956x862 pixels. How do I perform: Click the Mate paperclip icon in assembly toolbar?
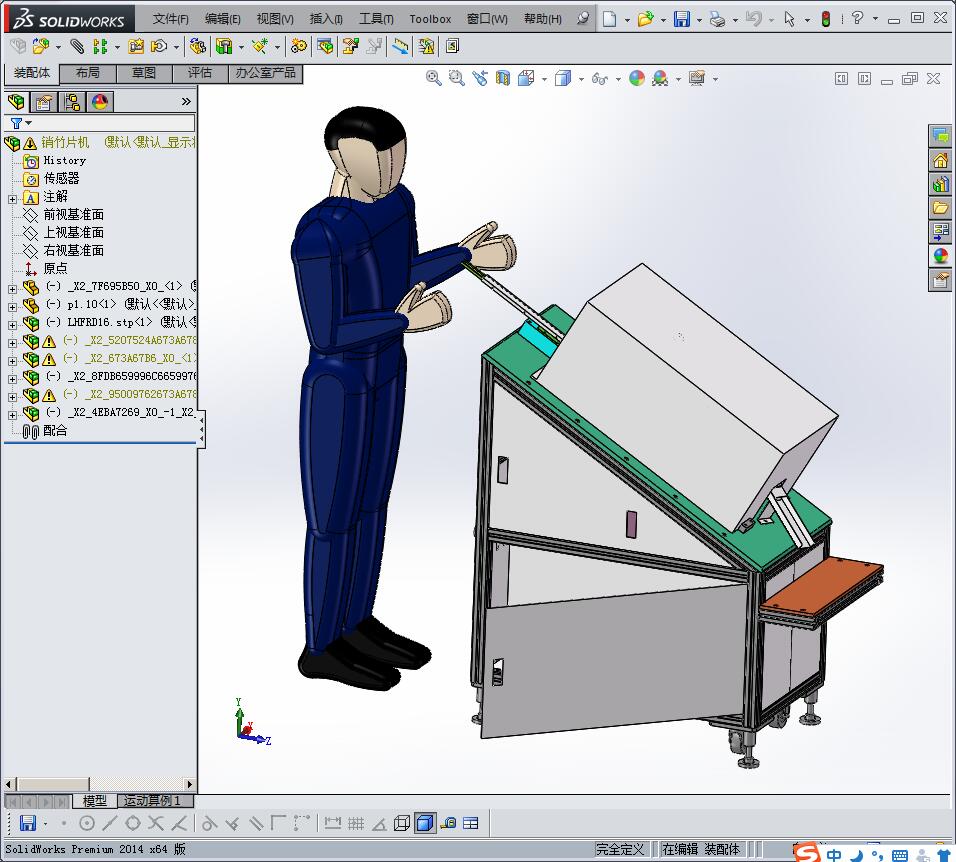point(77,46)
